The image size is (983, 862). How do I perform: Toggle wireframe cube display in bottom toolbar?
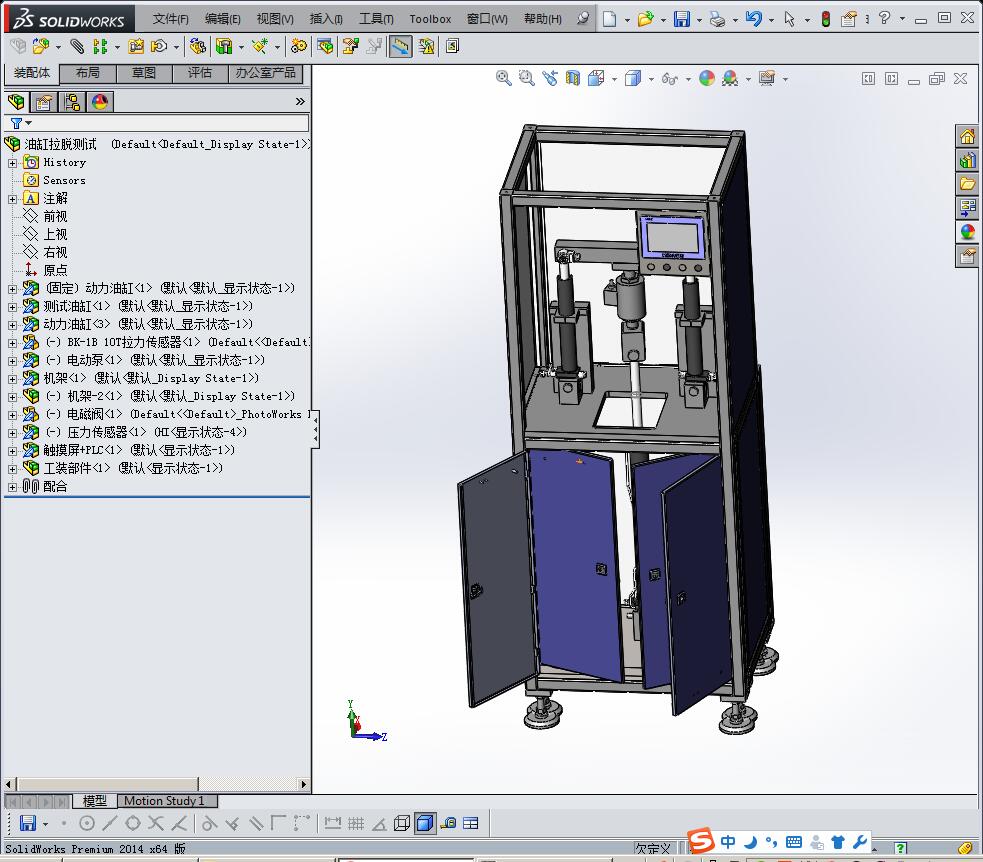point(402,823)
